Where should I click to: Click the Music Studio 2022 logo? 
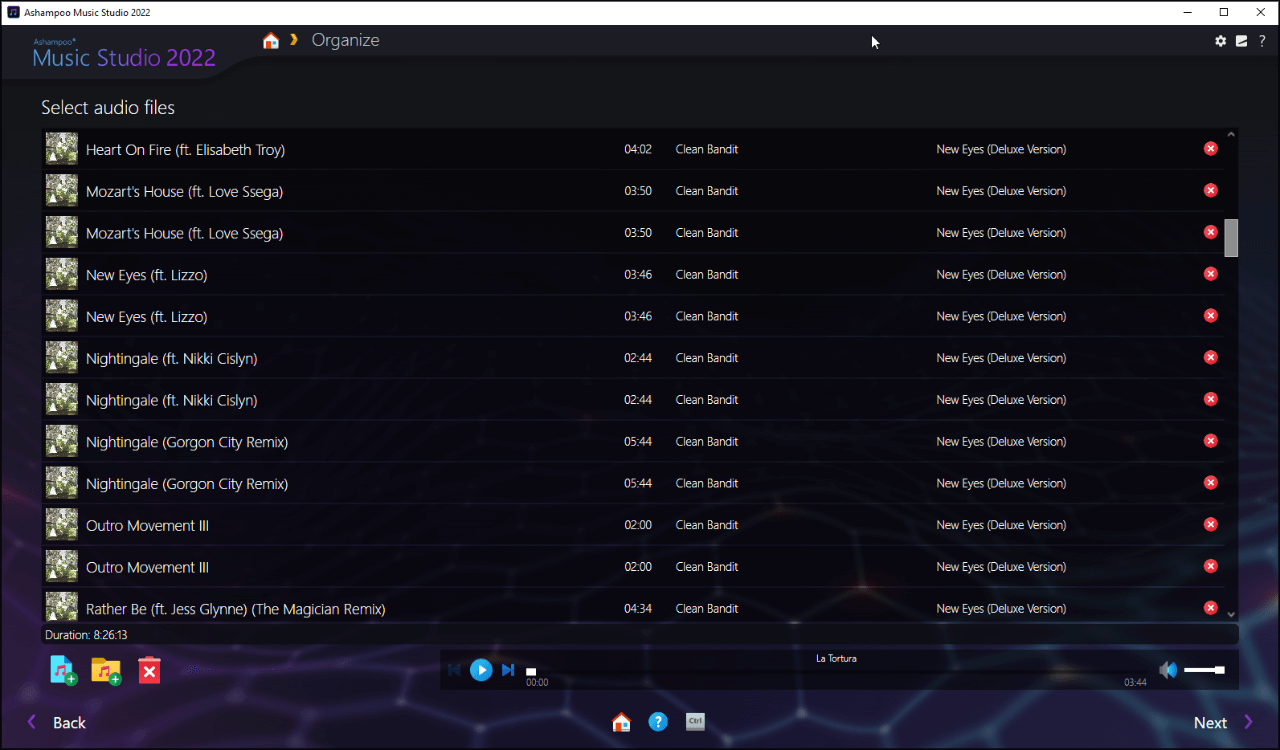click(124, 54)
